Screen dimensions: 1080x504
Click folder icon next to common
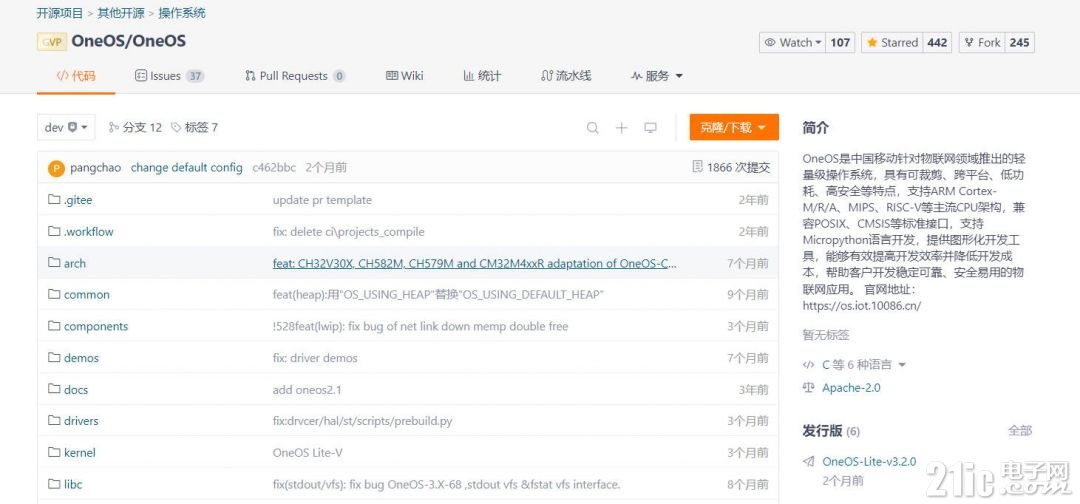tap(54, 294)
